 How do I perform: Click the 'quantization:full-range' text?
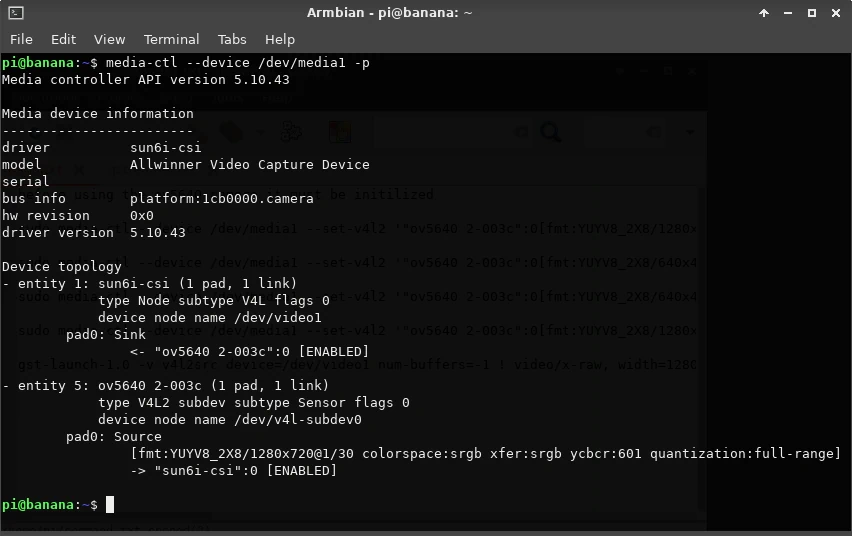coord(742,454)
